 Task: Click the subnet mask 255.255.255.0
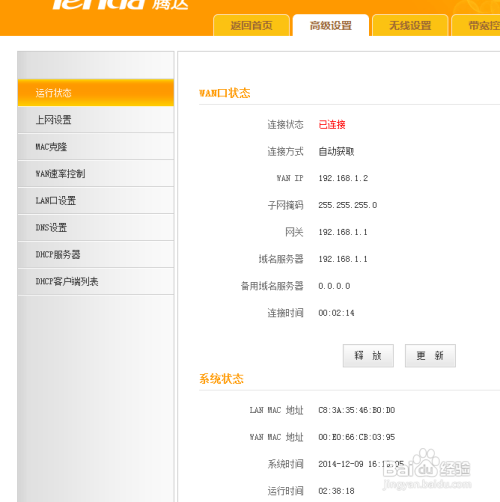click(x=348, y=205)
